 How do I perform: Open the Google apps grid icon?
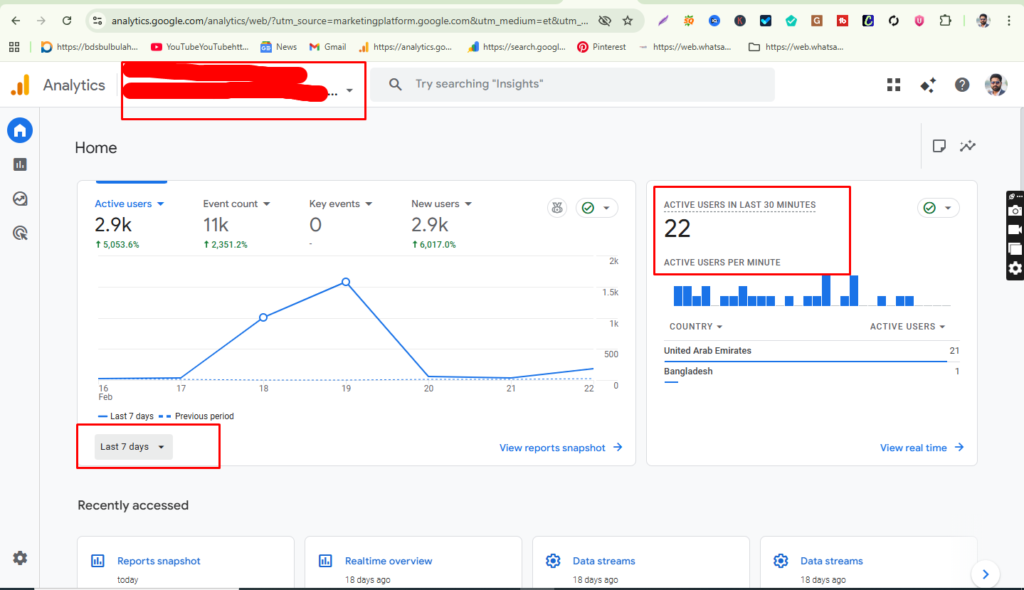pos(893,85)
